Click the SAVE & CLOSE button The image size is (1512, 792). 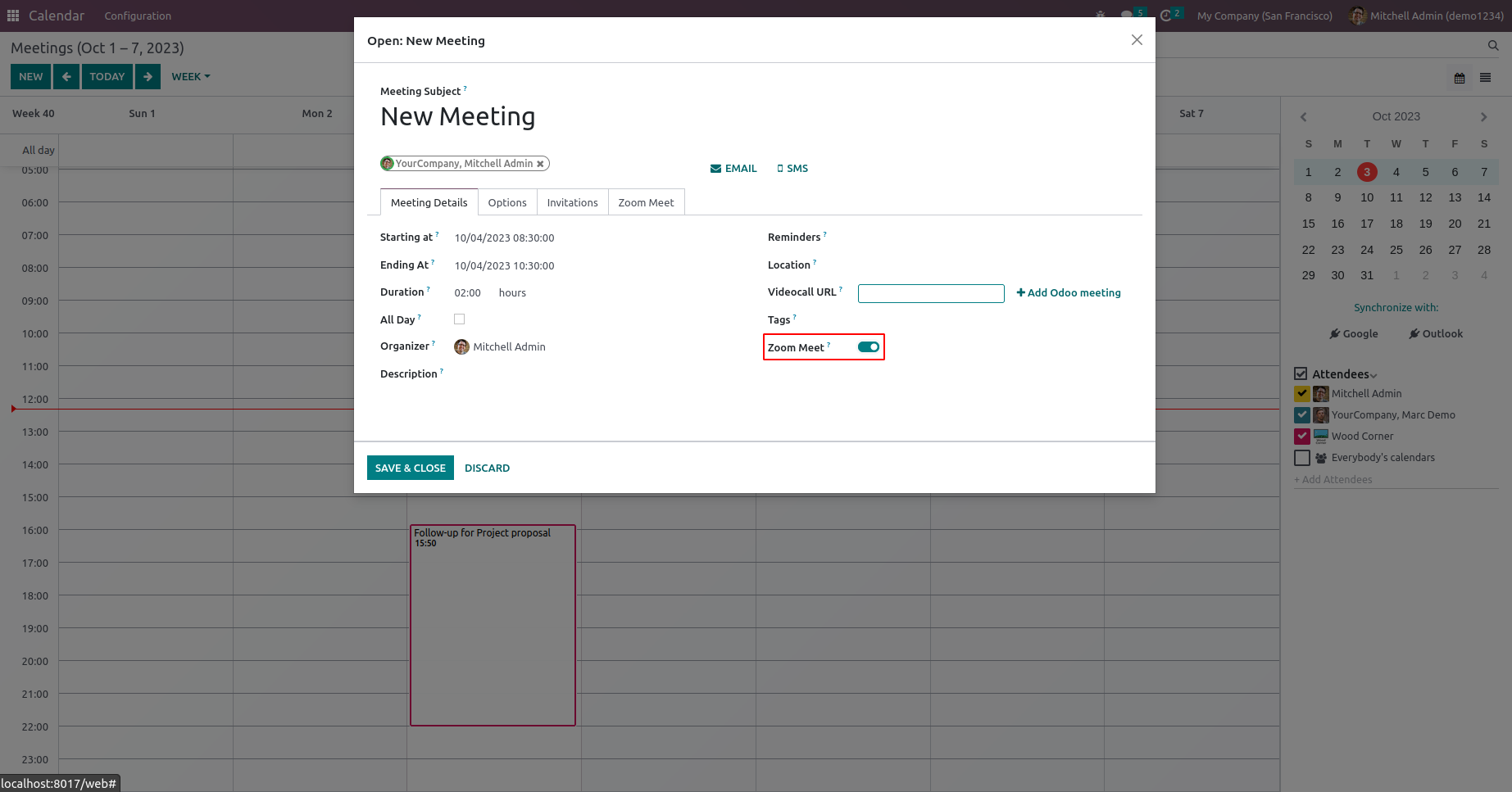pos(410,468)
